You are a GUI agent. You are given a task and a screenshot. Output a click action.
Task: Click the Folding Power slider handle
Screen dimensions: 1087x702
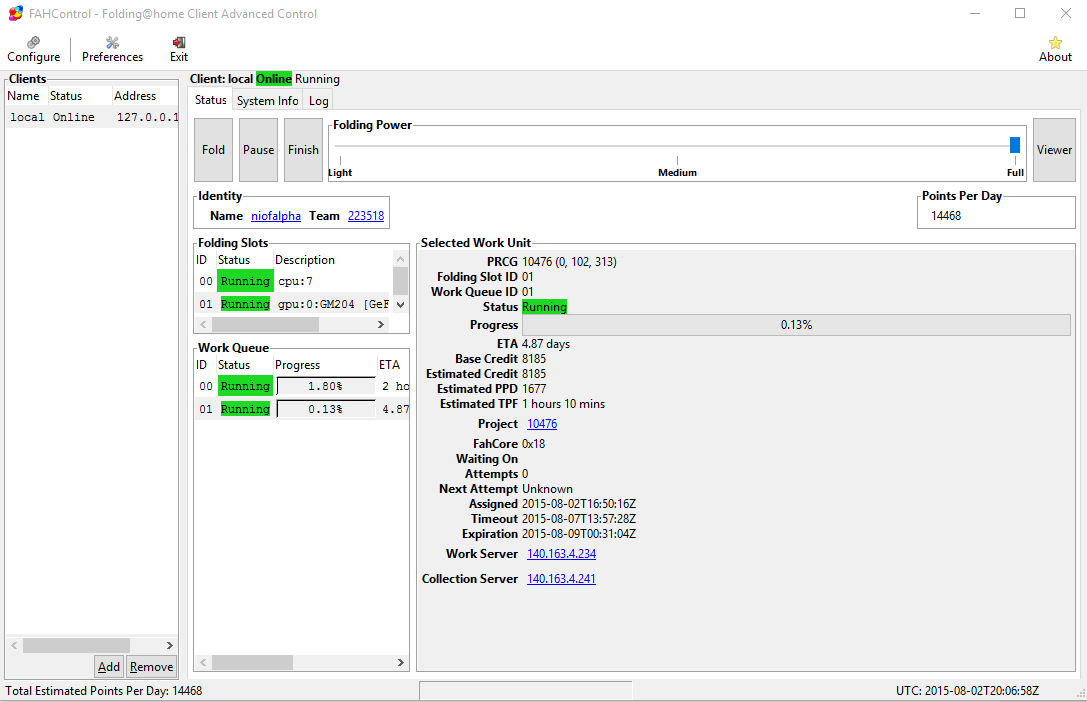pos(1015,145)
